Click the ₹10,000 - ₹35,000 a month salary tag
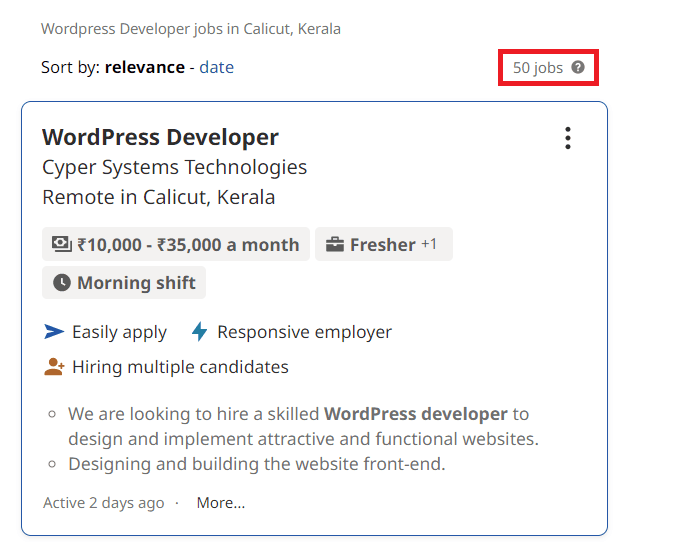The image size is (675, 543). pos(176,244)
